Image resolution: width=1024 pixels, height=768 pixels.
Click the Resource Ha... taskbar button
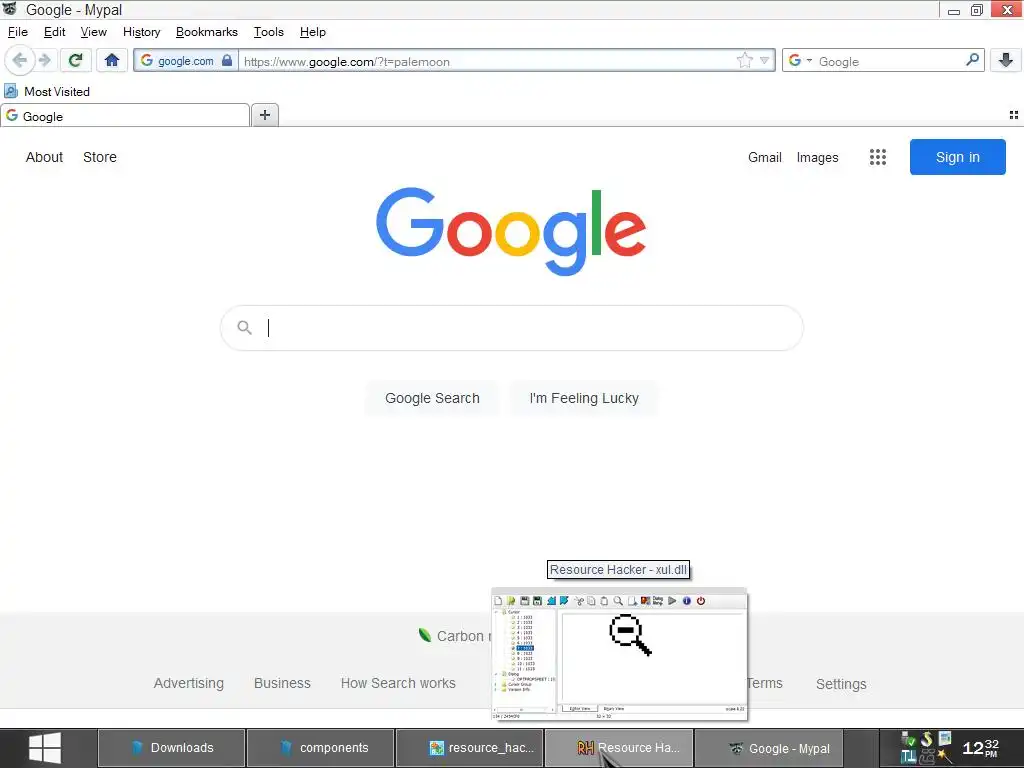coord(618,748)
